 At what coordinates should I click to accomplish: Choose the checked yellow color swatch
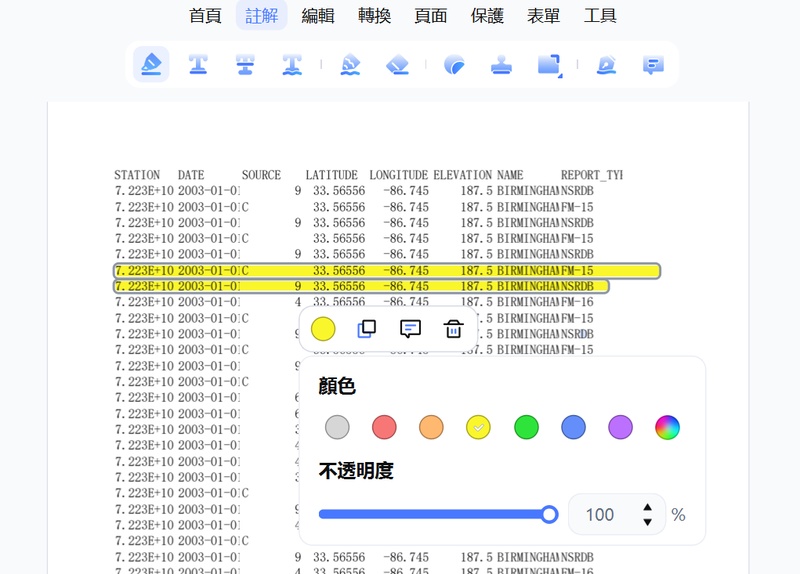click(x=478, y=427)
